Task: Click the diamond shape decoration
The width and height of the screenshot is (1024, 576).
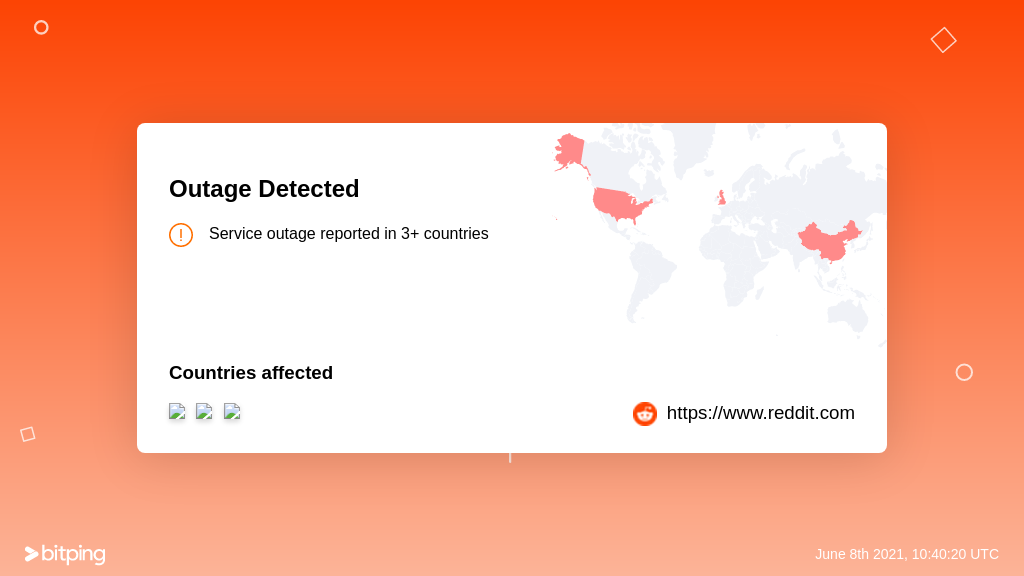Action: pos(944,40)
